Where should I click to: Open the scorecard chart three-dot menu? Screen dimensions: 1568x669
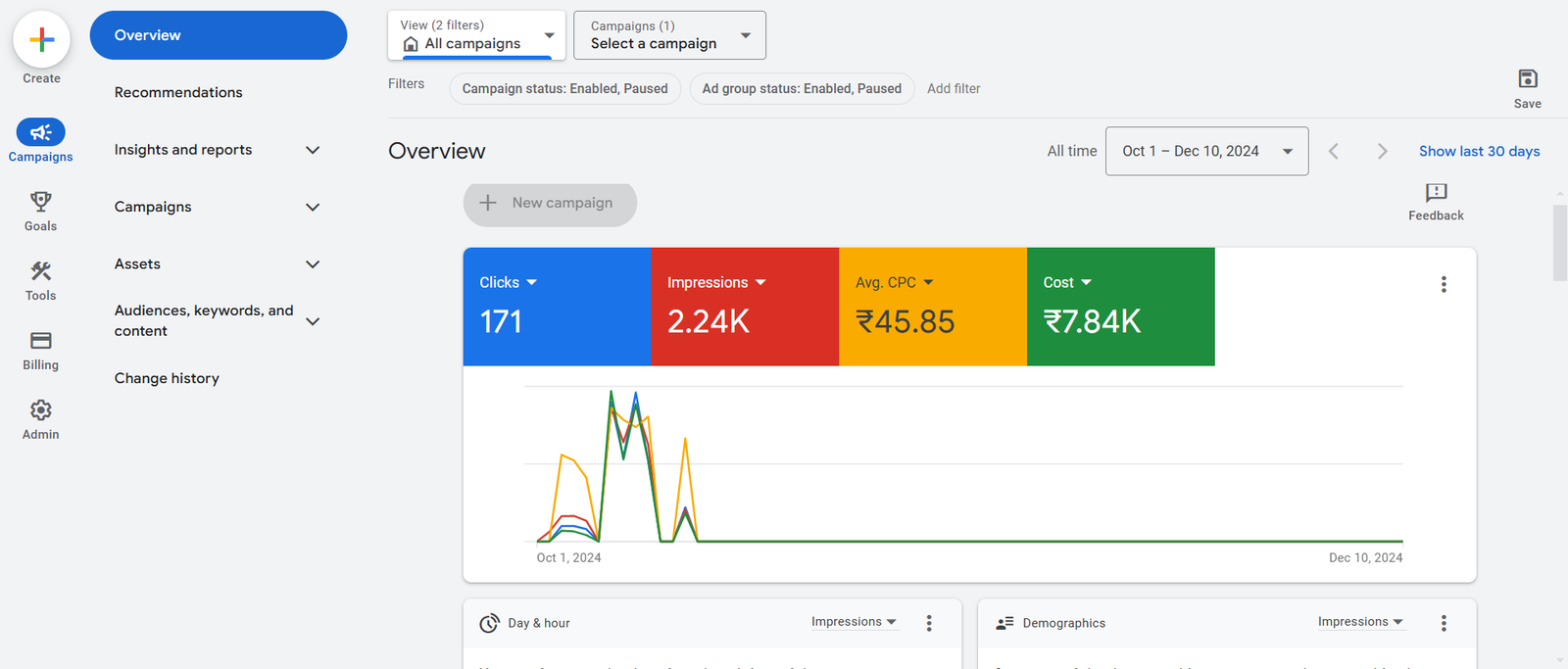click(x=1443, y=284)
